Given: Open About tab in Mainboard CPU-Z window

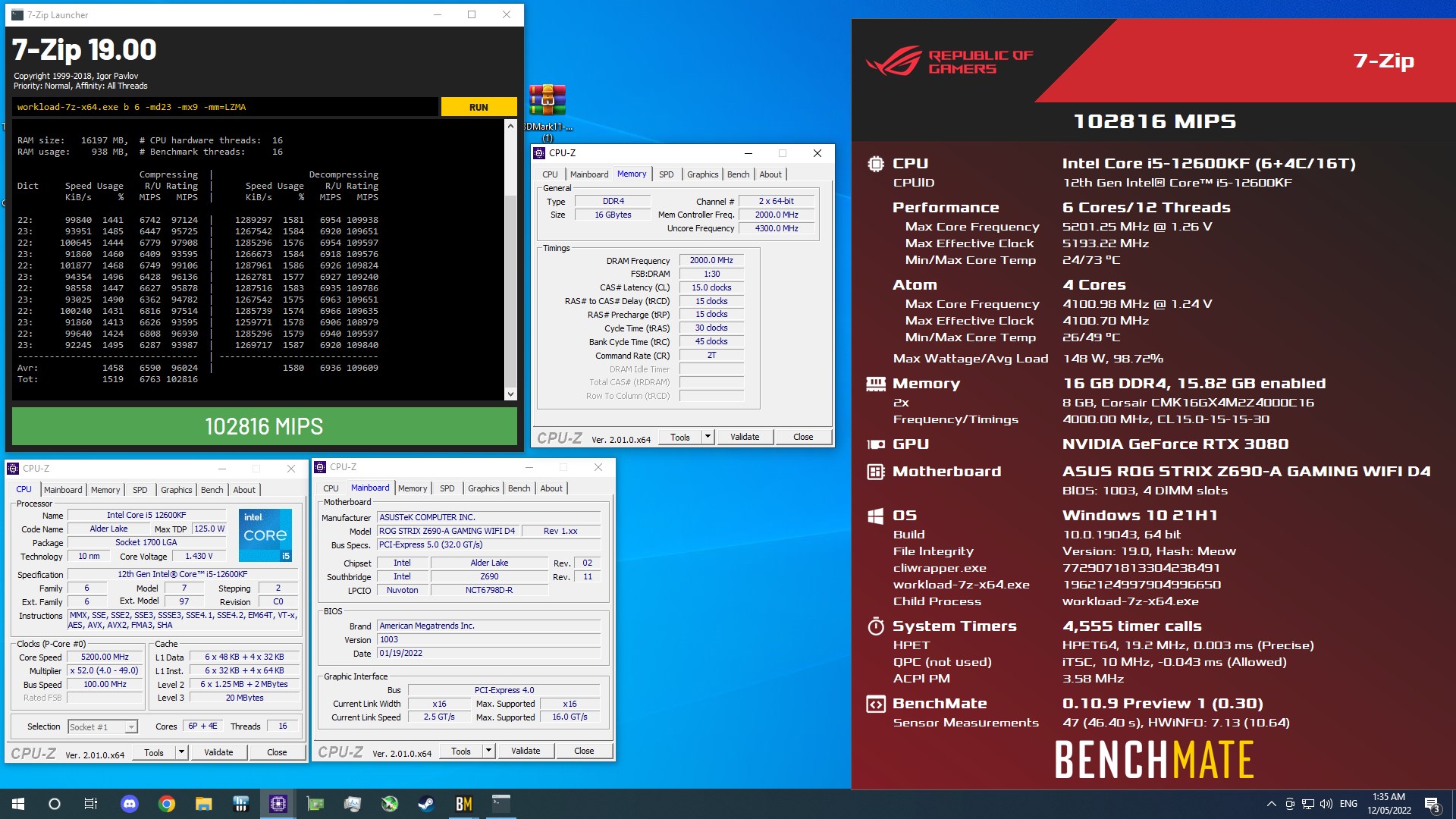Looking at the screenshot, I should 551,488.
